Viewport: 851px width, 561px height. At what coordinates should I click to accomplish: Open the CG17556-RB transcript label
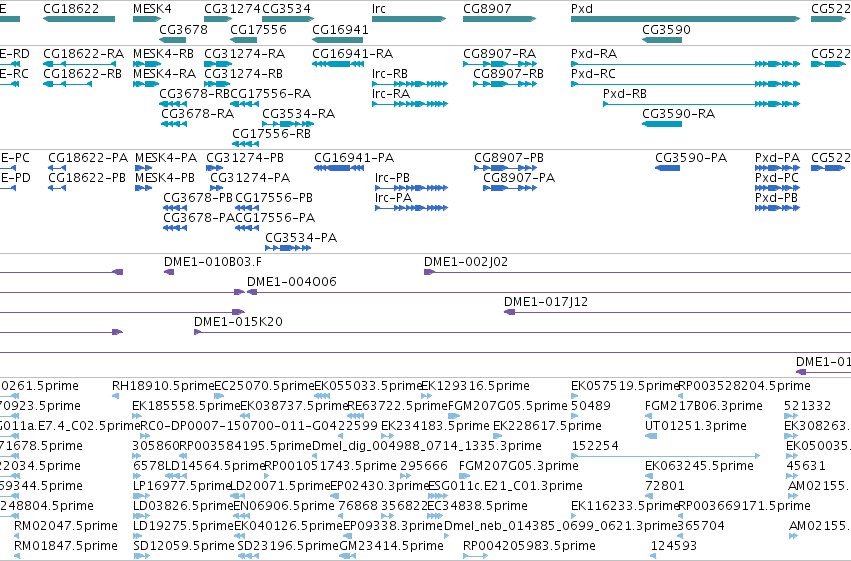click(x=271, y=134)
